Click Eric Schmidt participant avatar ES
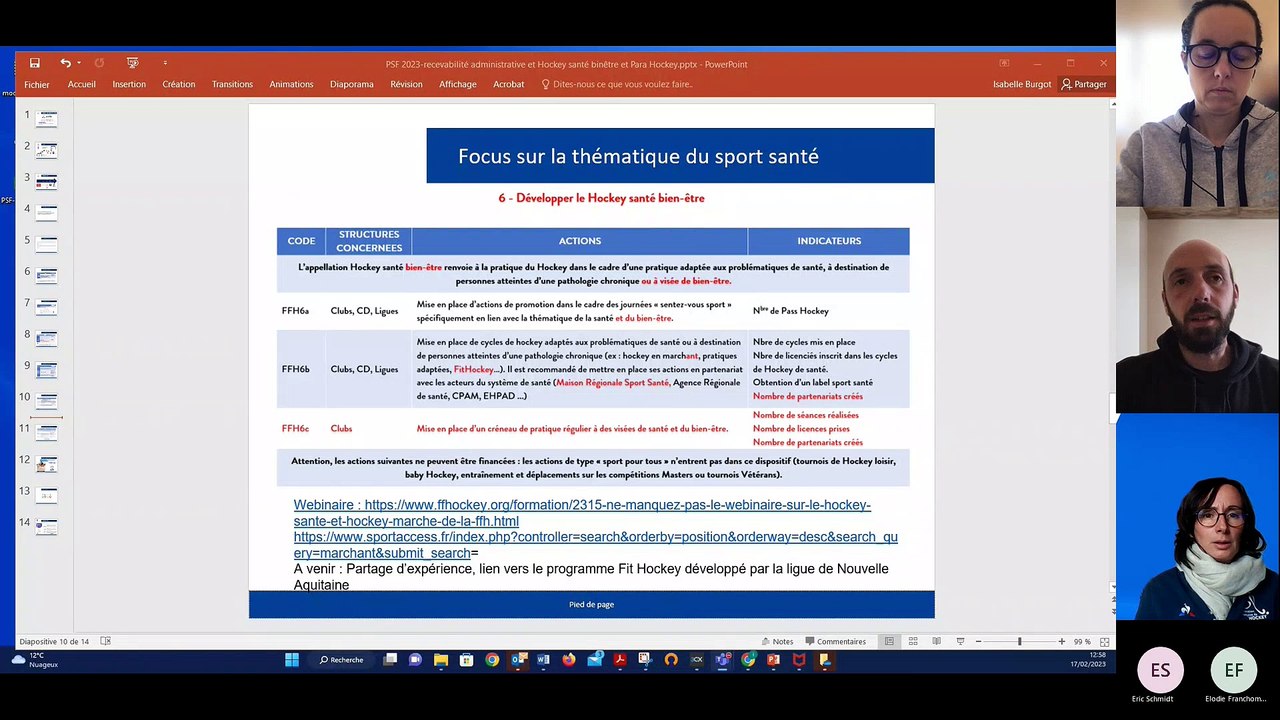 coord(1160,670)
